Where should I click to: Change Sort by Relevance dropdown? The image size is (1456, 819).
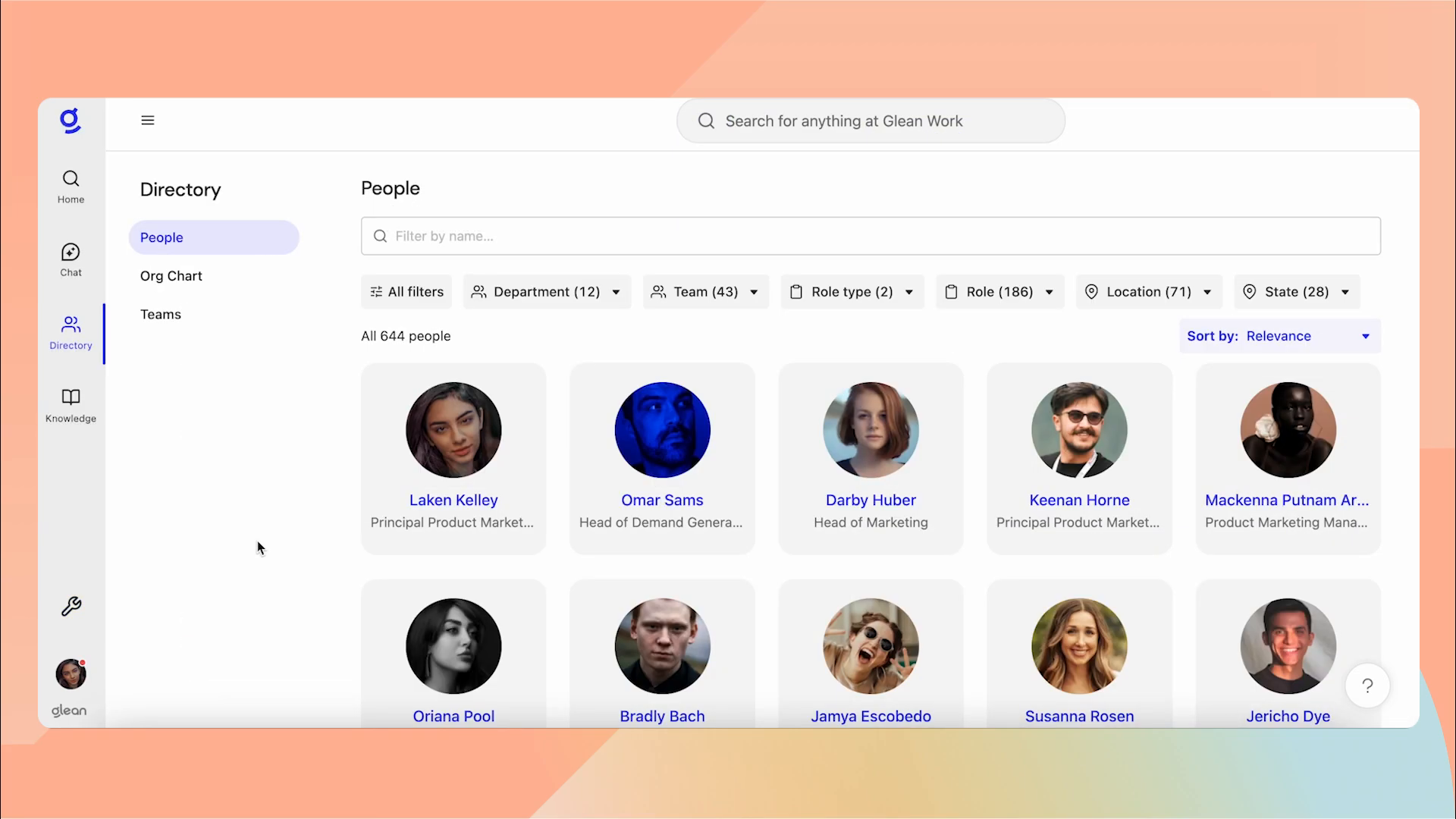click(x=1278, y=335)
